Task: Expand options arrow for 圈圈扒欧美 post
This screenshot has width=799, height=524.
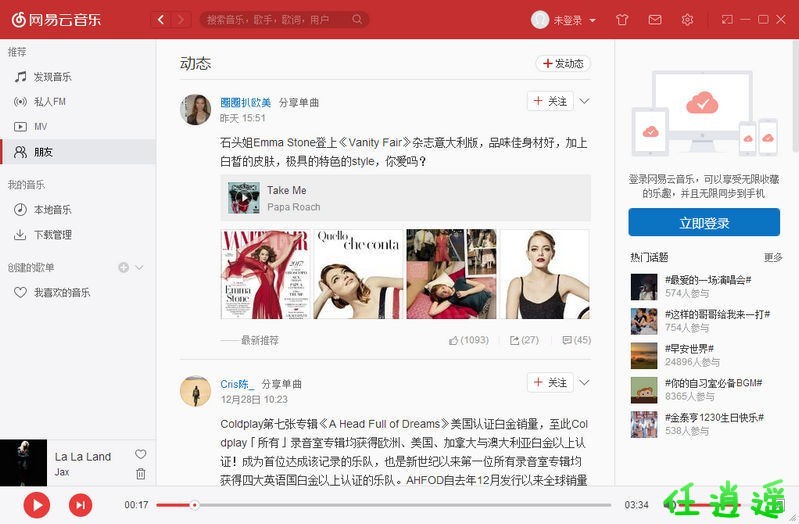Action: pos(584,101)
